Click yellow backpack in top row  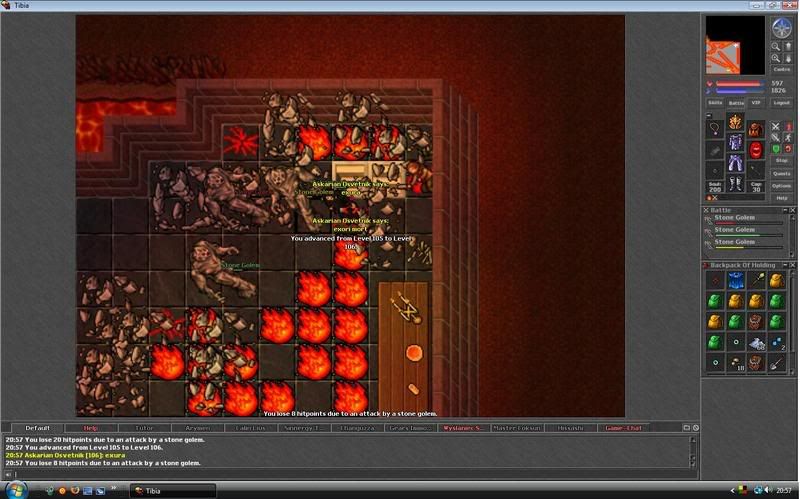click(776, 280)
